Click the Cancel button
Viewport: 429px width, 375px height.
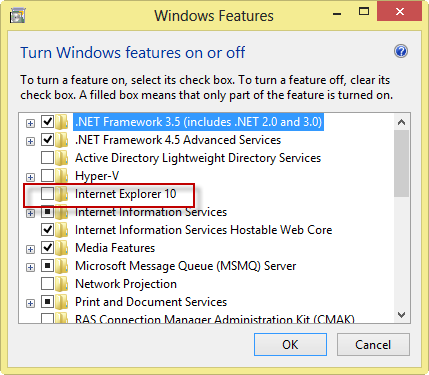click(x=373, y=345)
